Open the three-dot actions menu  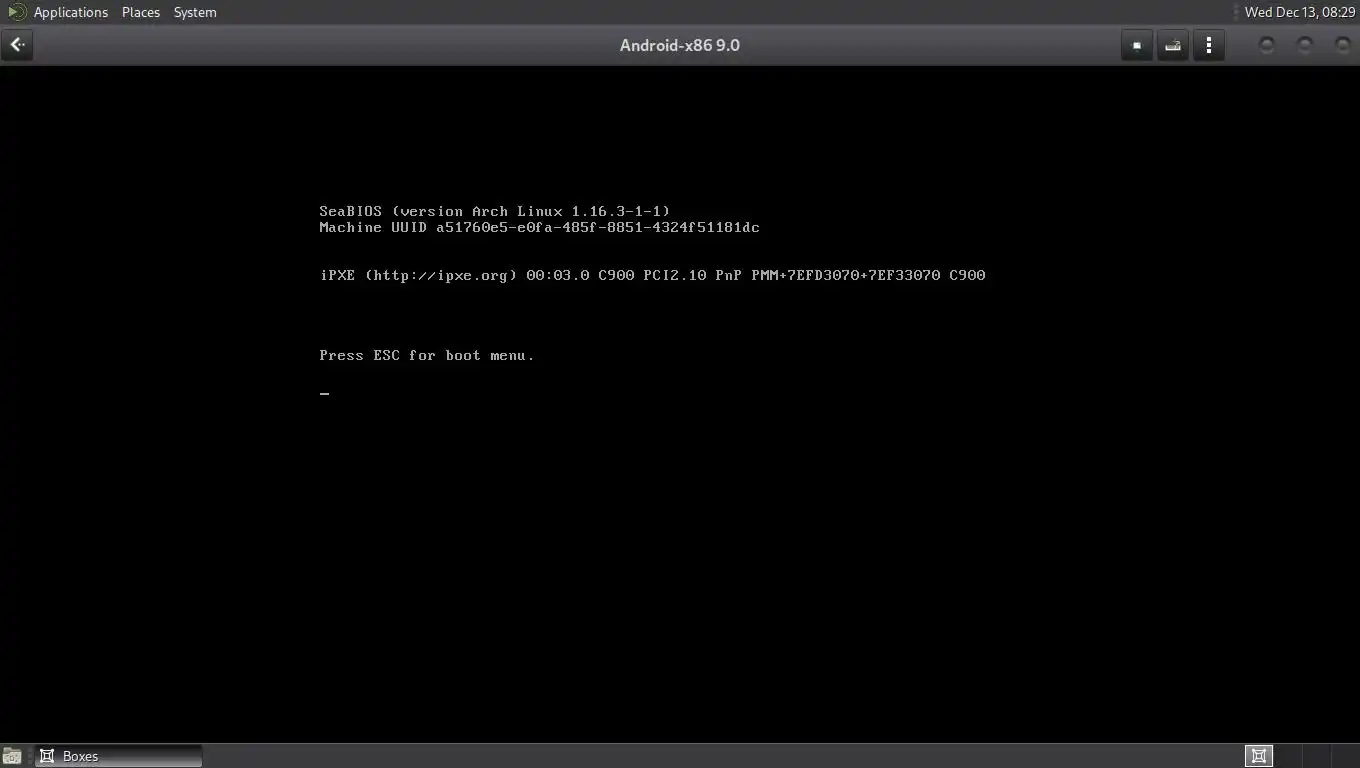1209,45
